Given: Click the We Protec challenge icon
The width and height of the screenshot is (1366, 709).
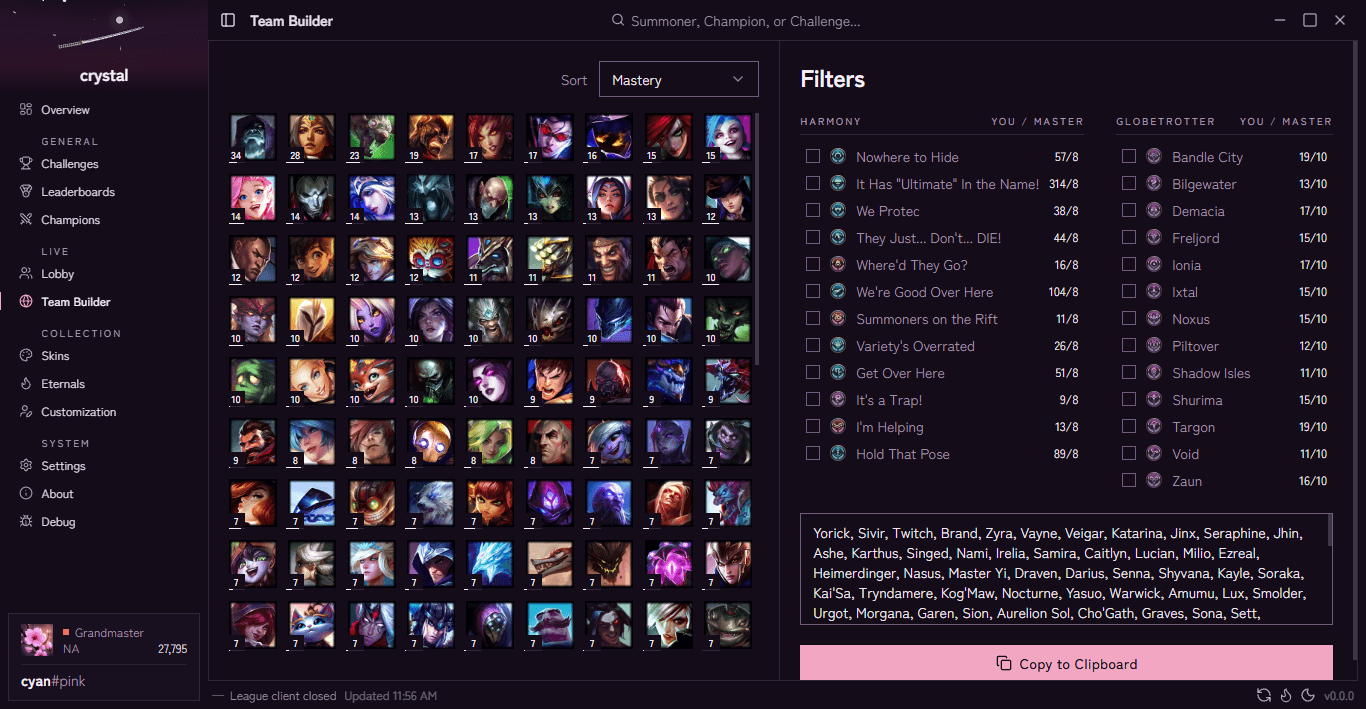Looking at the screenshot, I should [838, 211].
